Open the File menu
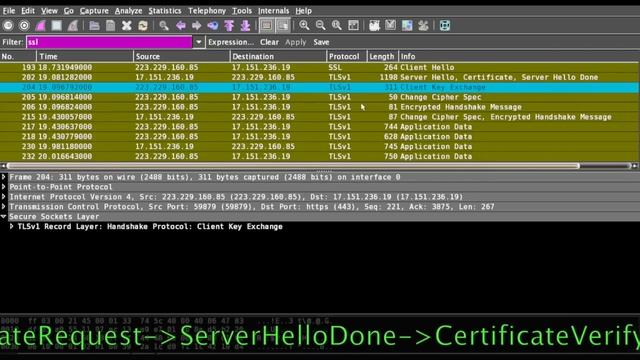This screenshot has height=360, width=640. 9,11
